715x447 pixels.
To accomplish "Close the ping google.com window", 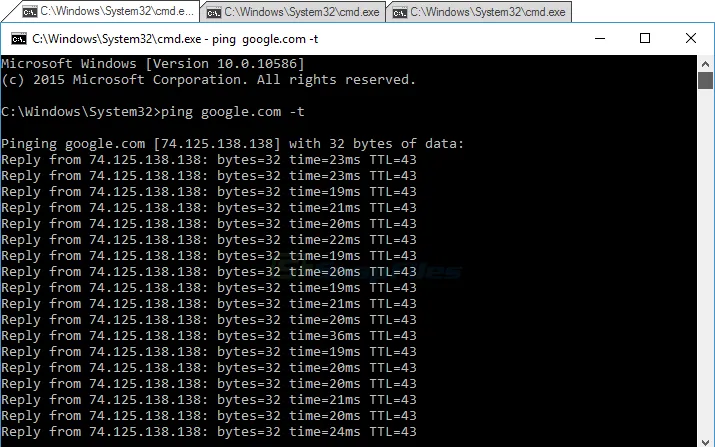I will [691, 38].
